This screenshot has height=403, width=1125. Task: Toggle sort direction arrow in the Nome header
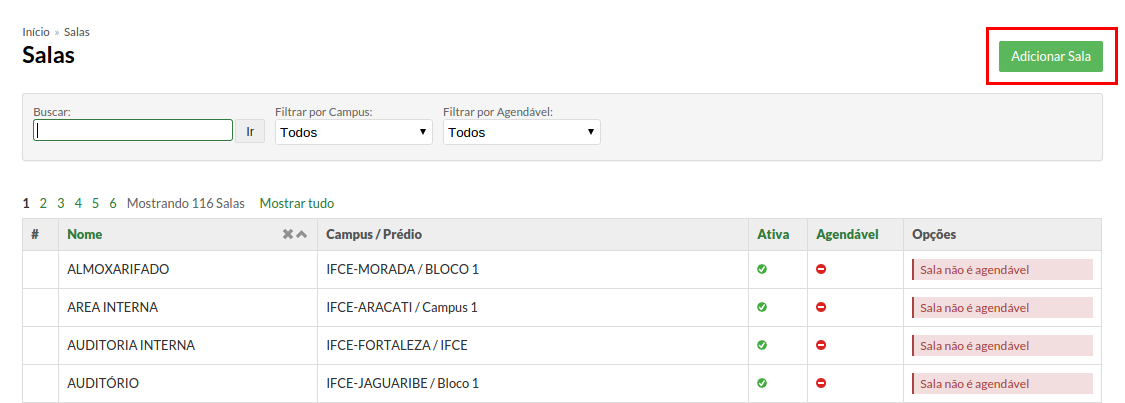[302, 234]
